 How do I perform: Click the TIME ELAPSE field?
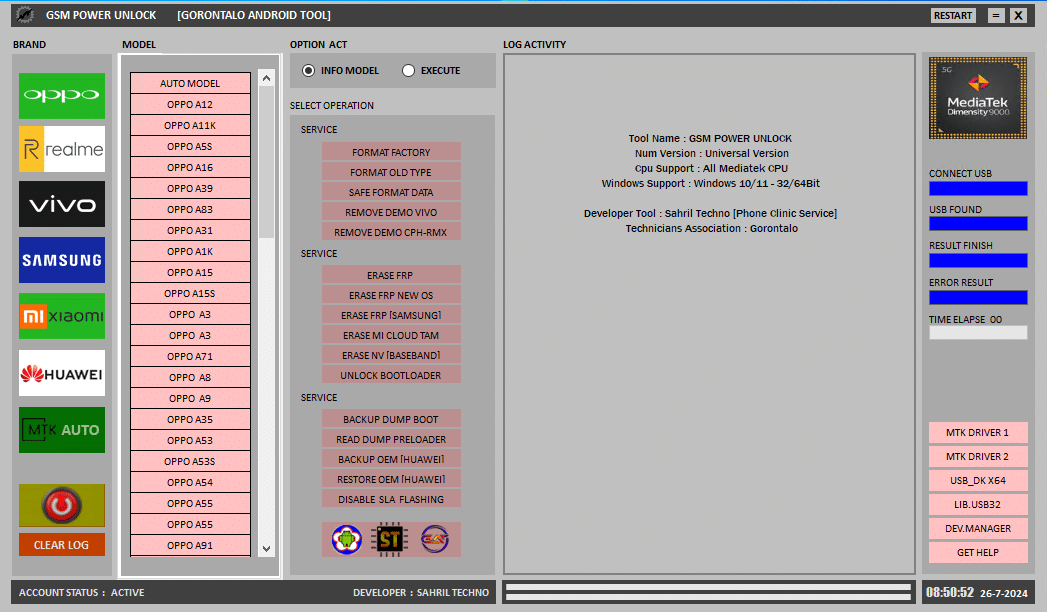pos(978,332)
